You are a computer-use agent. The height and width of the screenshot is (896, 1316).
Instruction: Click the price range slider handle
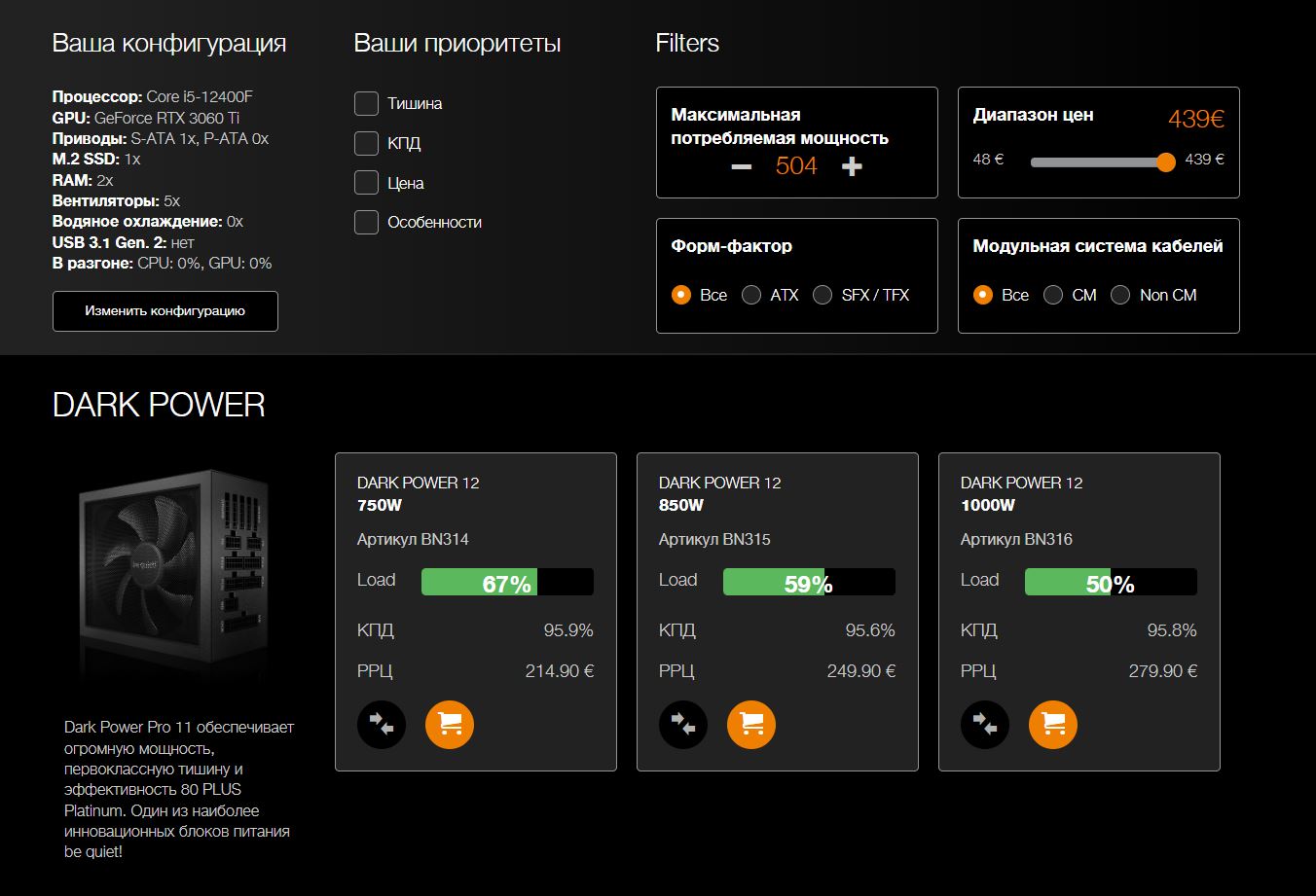coord(1166,162)
